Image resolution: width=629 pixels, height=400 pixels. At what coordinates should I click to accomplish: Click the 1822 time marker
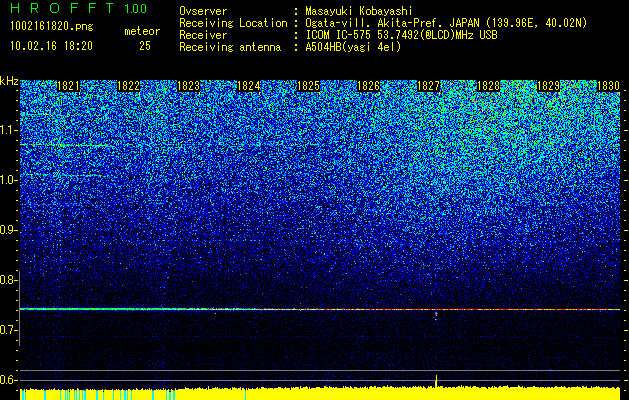128,86
